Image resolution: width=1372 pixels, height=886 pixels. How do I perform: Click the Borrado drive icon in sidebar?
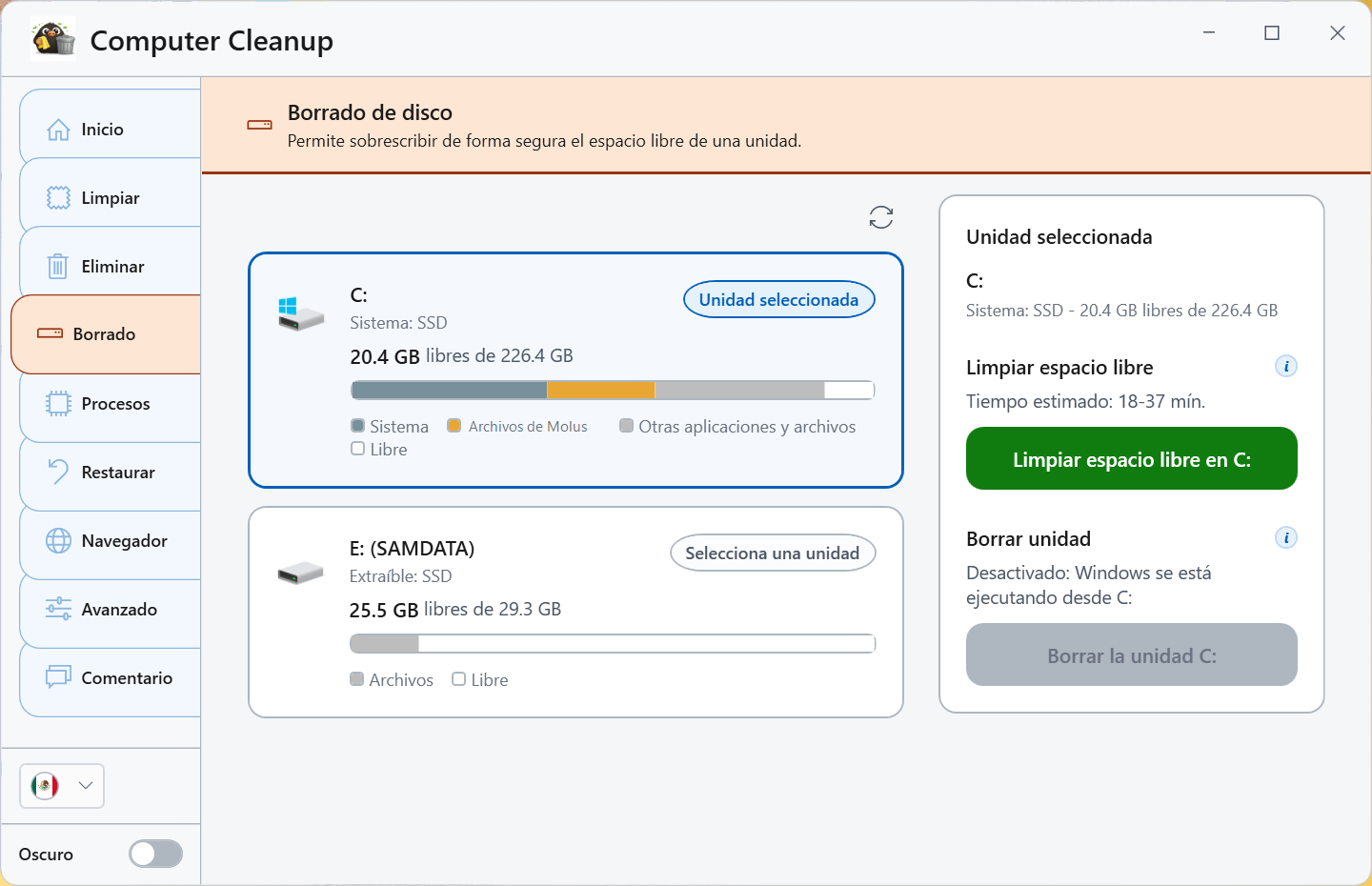tap(50, 333)
